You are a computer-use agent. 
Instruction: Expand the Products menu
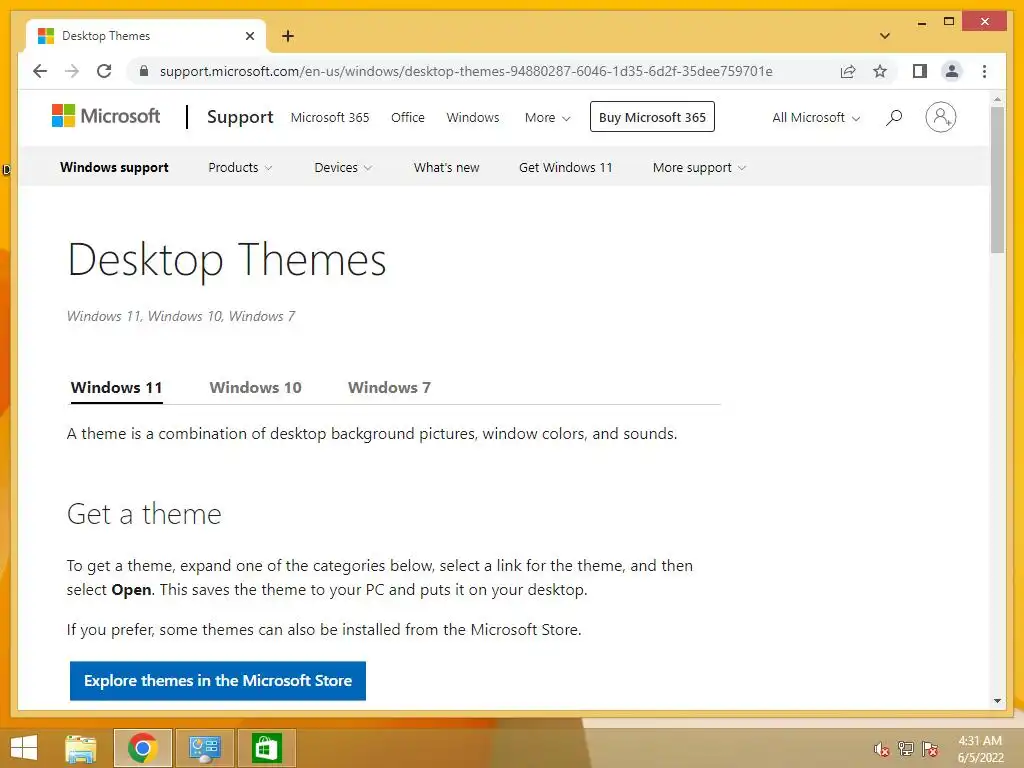pos(240,167)
